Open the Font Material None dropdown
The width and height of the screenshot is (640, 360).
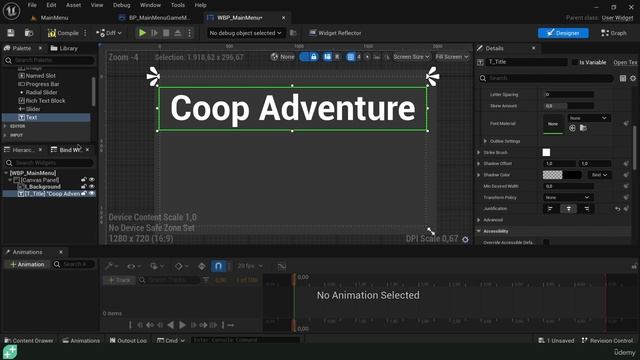point(589,118)
